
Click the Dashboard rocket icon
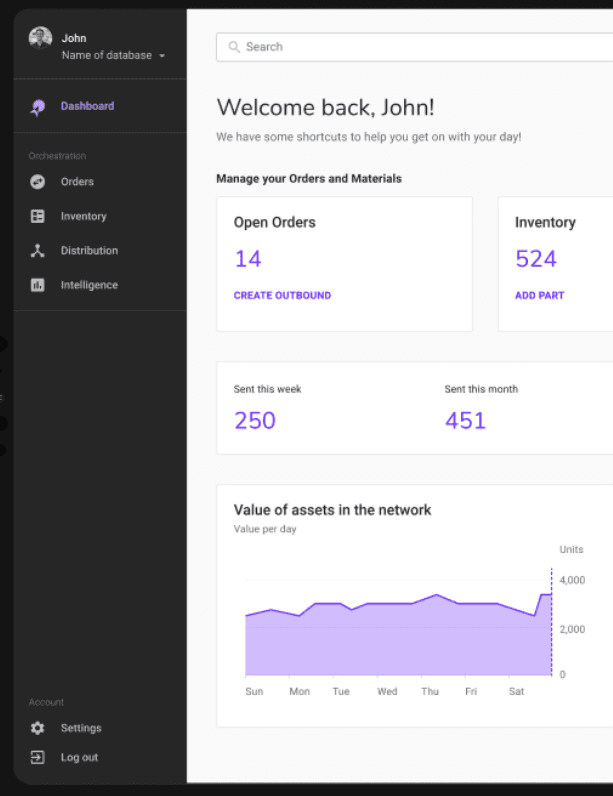pos(38,107)
